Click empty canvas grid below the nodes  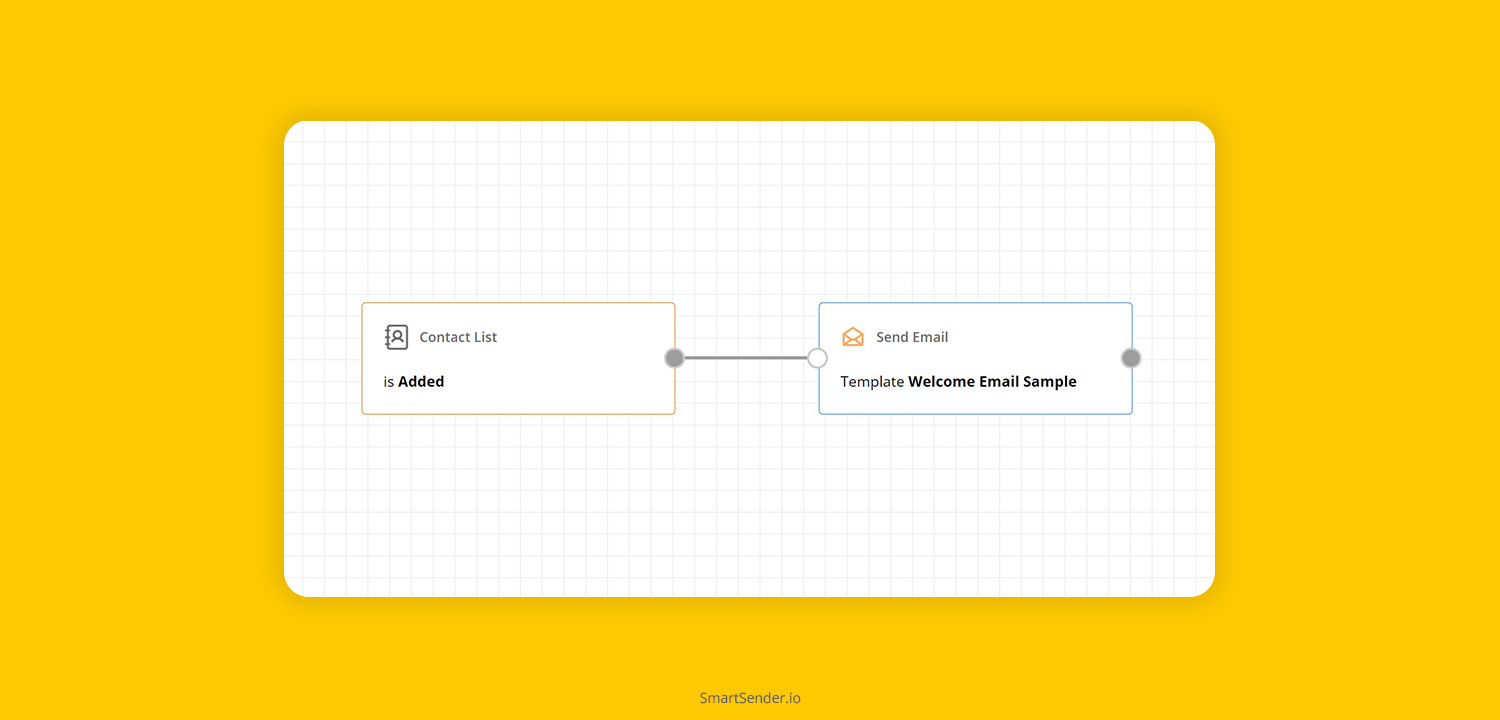pos(748,500)
